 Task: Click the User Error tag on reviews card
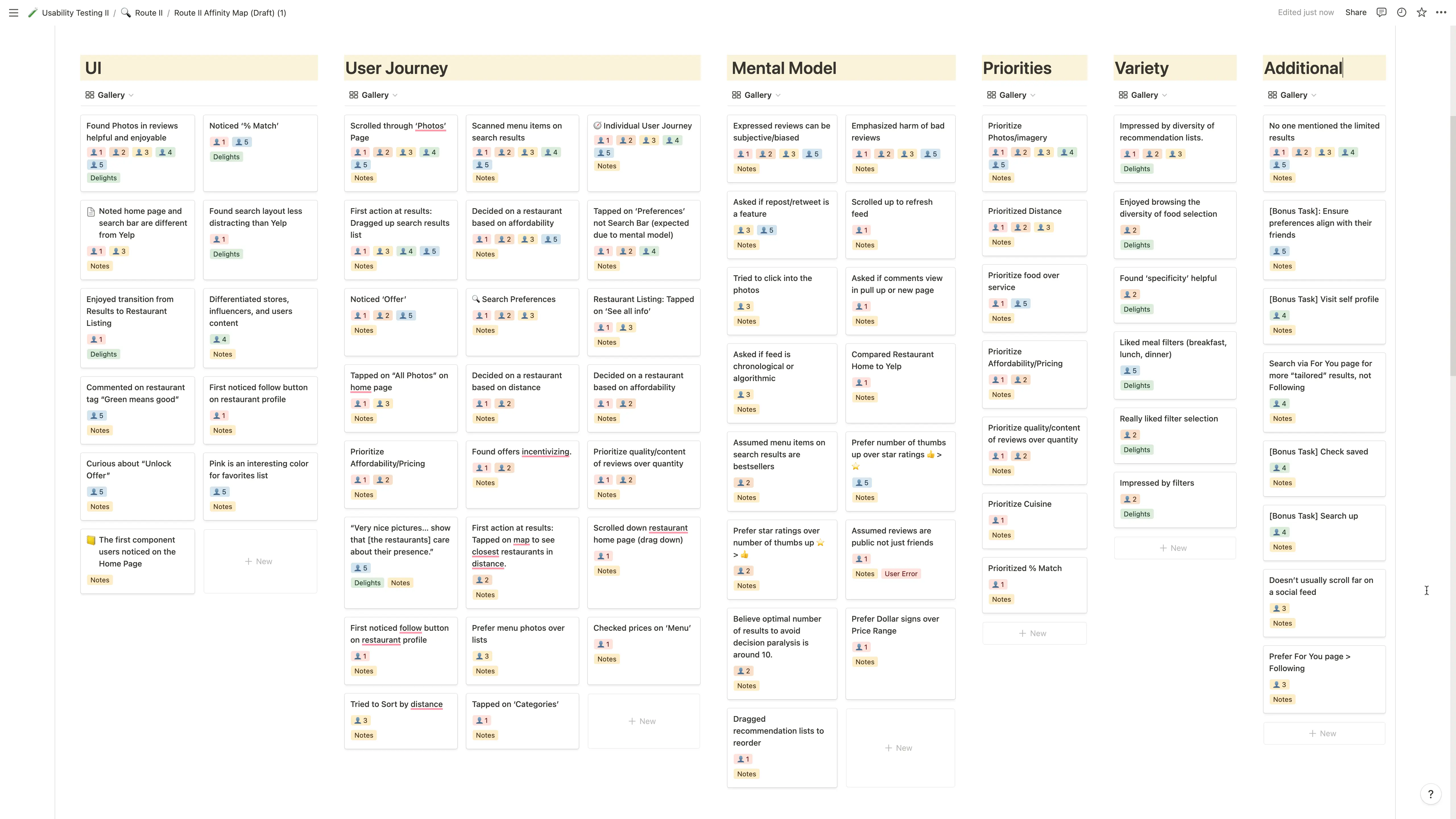coord(901,574)
